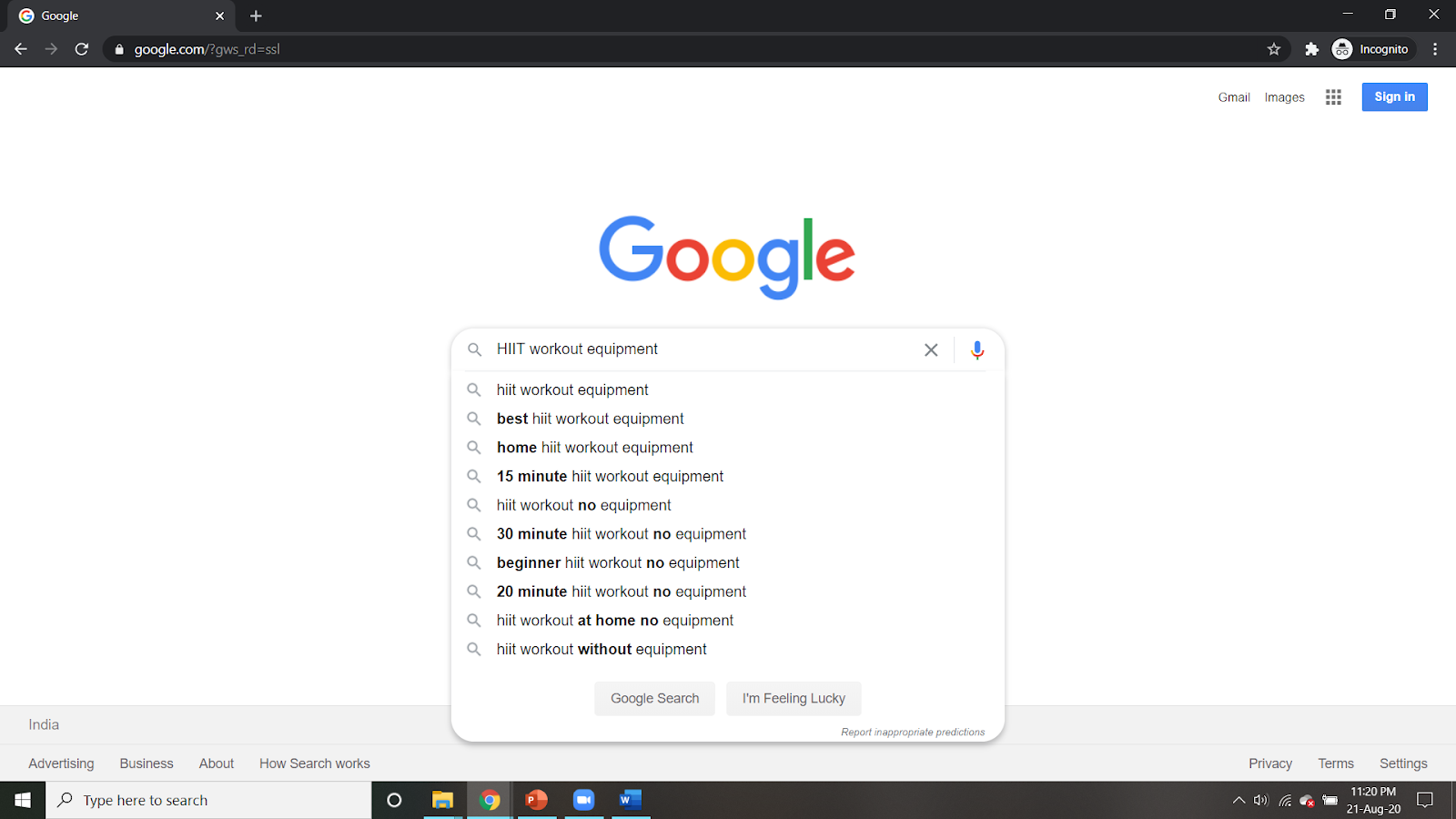Click the voice search microphone icon
The image size is (1456, 819).
[x=976, y=350]
